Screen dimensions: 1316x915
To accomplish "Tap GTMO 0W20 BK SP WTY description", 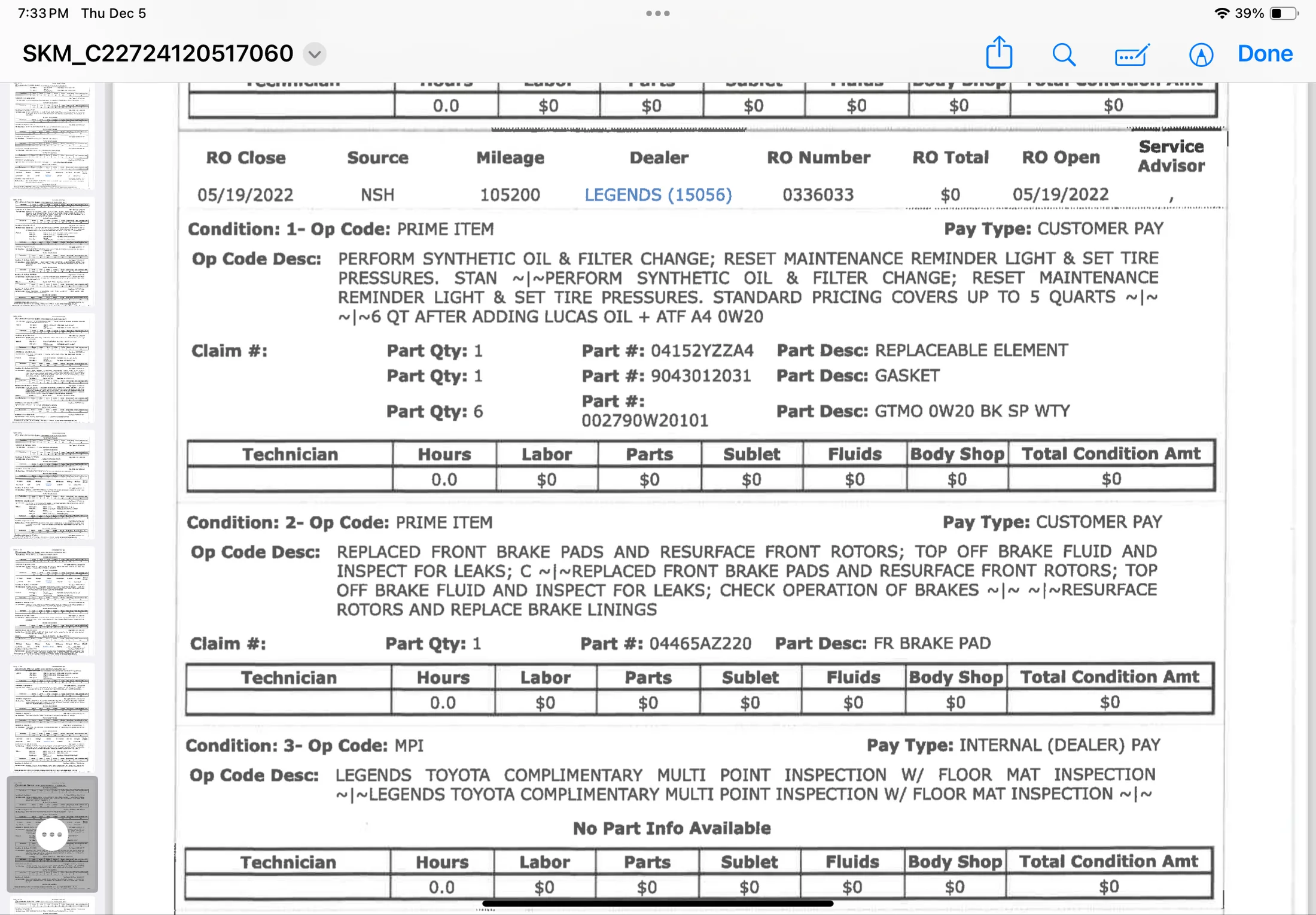I will 972,411.
